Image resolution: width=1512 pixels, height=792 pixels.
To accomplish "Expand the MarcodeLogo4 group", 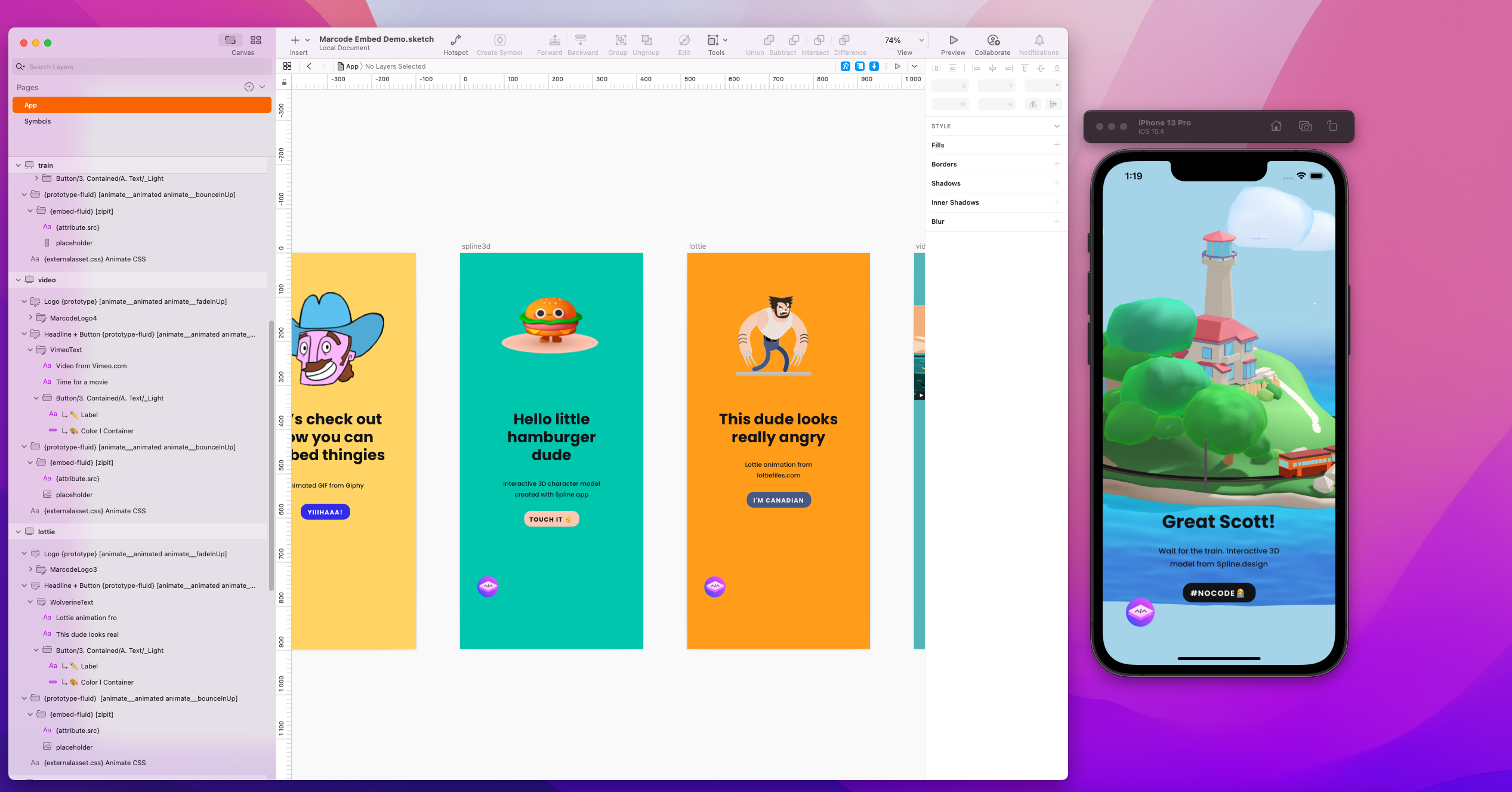I will [30, 318].
